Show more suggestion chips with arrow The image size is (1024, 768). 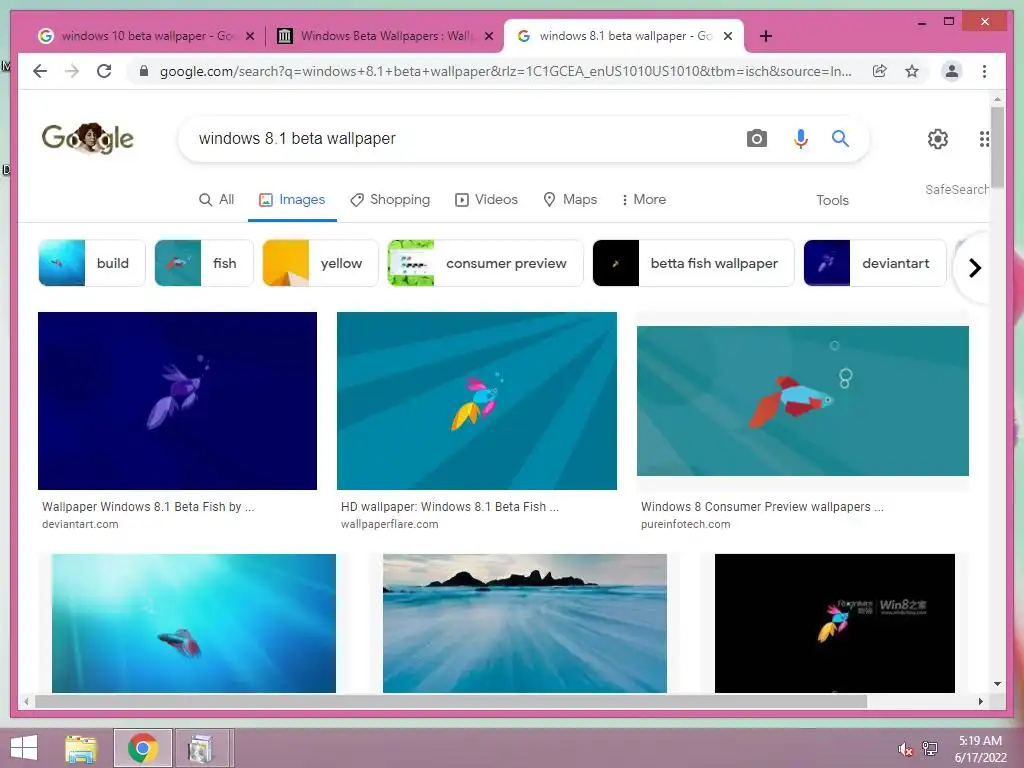(x=974, y=268)
